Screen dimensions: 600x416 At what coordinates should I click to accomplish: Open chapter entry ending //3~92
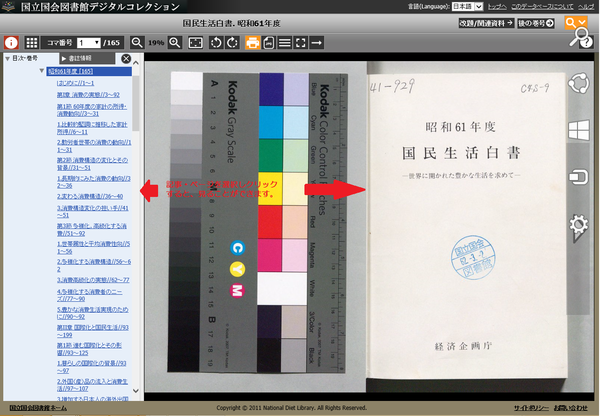[x=88, y=95]
